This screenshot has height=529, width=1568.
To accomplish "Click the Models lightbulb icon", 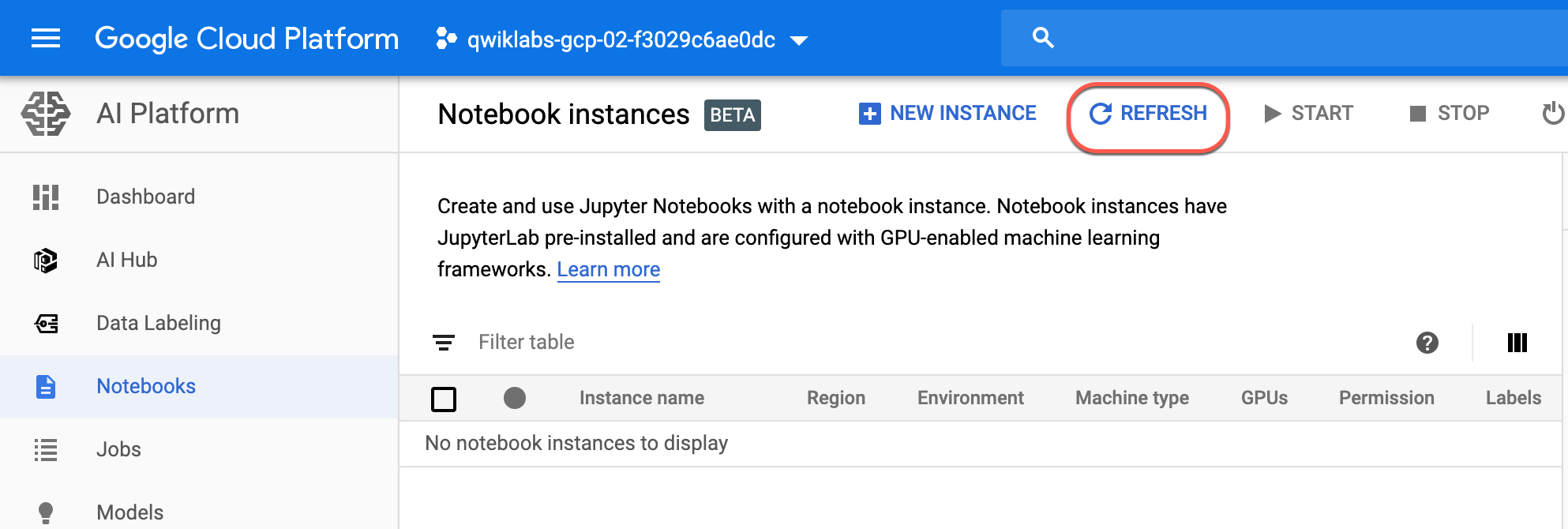I will pos(46,513).
